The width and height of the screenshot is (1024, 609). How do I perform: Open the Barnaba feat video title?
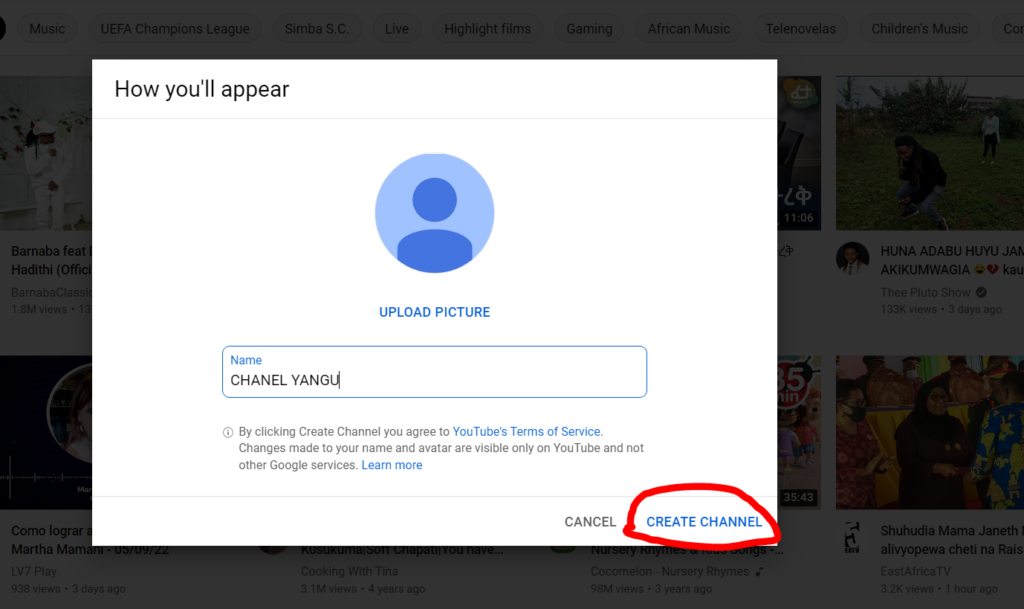(52, 260)
